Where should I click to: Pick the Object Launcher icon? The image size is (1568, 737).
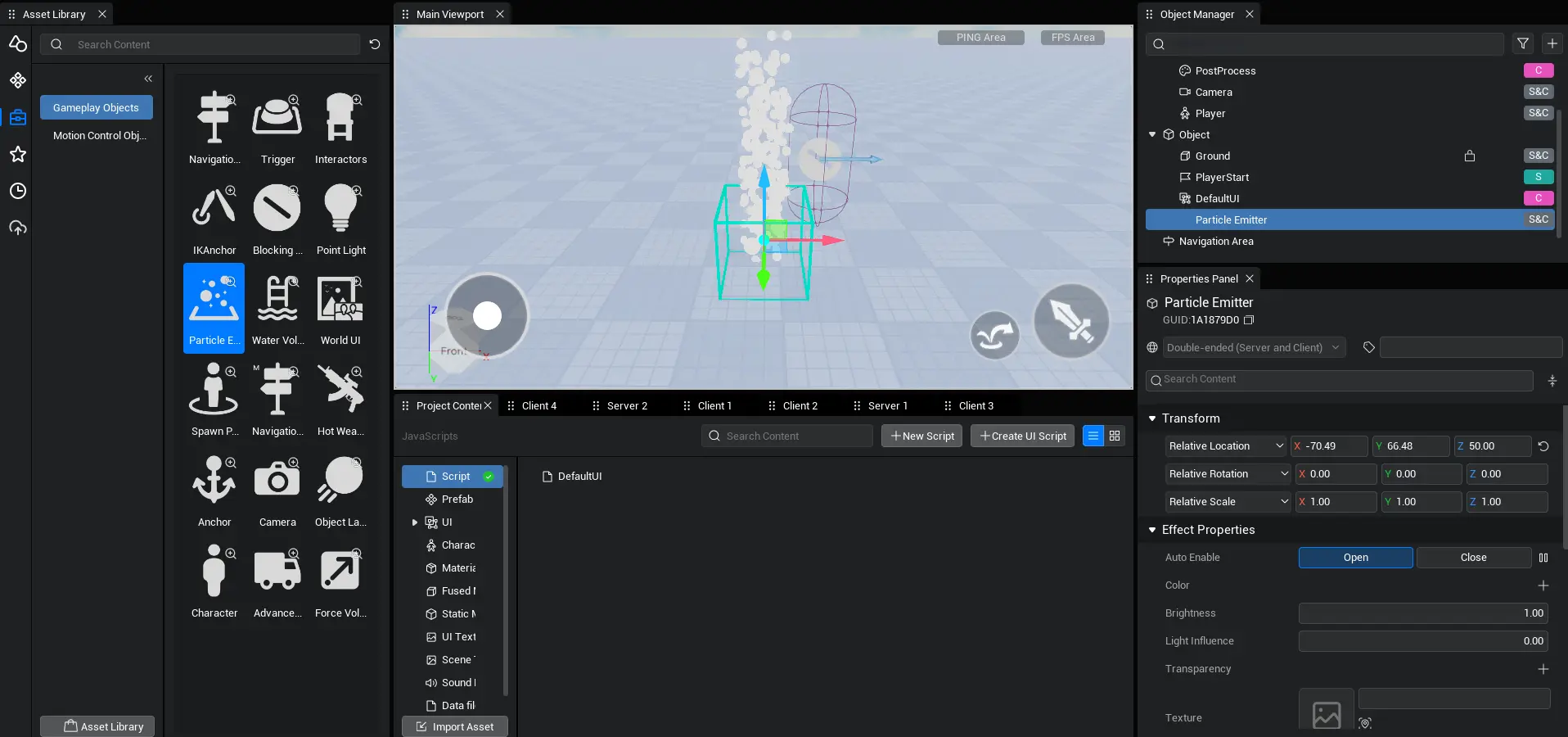(x=340, y=490)
